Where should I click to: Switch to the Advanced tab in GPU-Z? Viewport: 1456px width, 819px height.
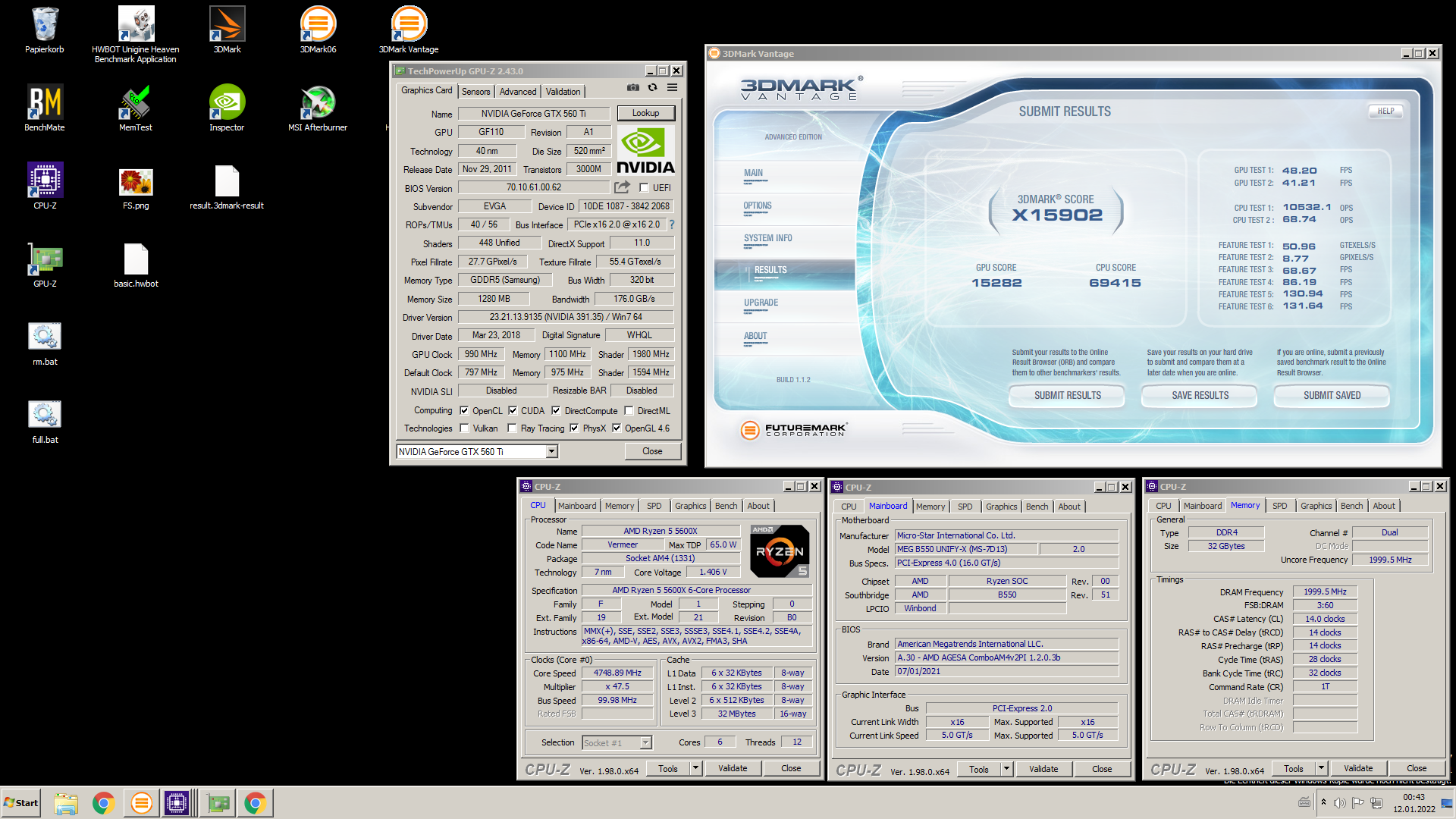(x=518, y=92)
